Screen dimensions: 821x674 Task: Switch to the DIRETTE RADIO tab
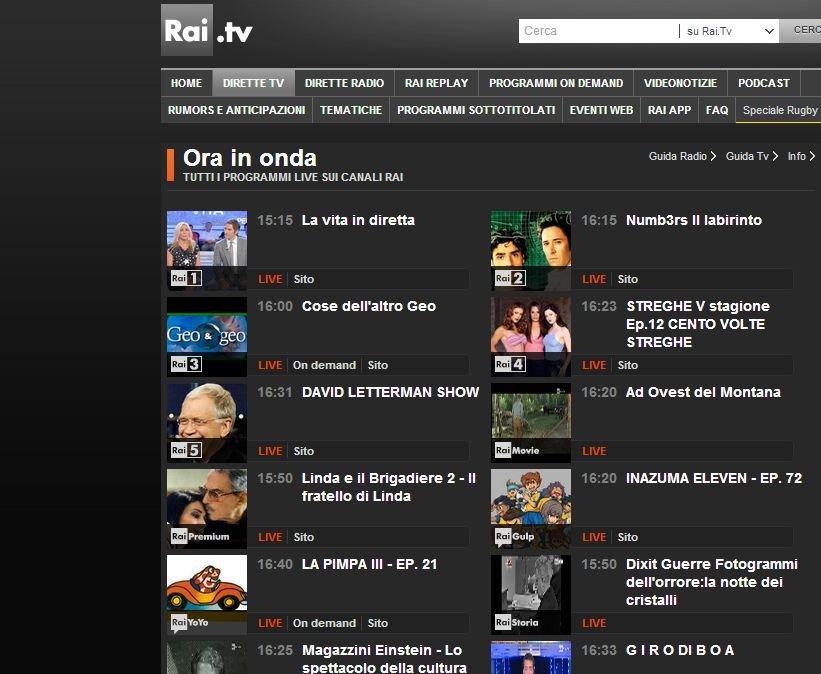(344, 82)
